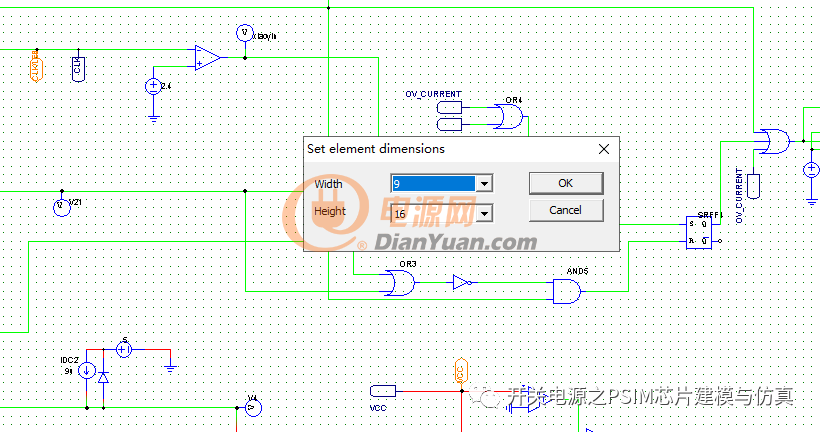Select the ground symbol right of the S source
Screen dimensions: 820x432
(170, 368)
